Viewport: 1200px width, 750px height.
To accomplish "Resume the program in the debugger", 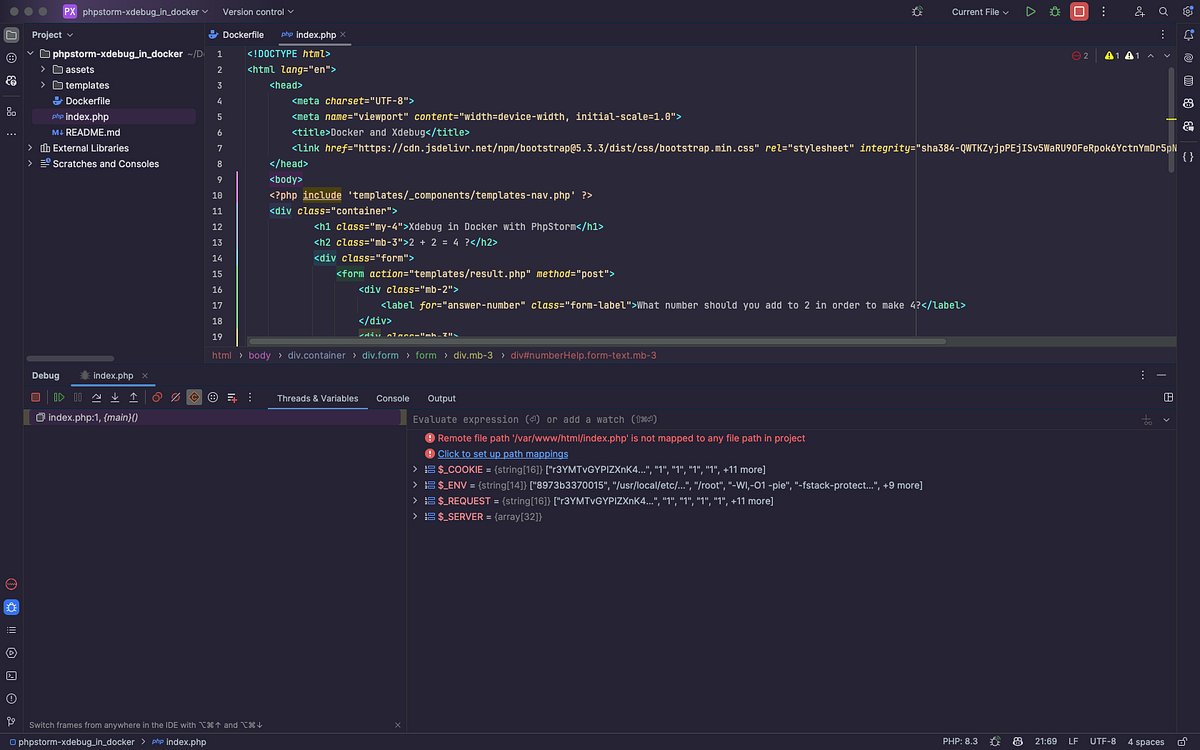I will pyautogui.click(x=58, y=397).
